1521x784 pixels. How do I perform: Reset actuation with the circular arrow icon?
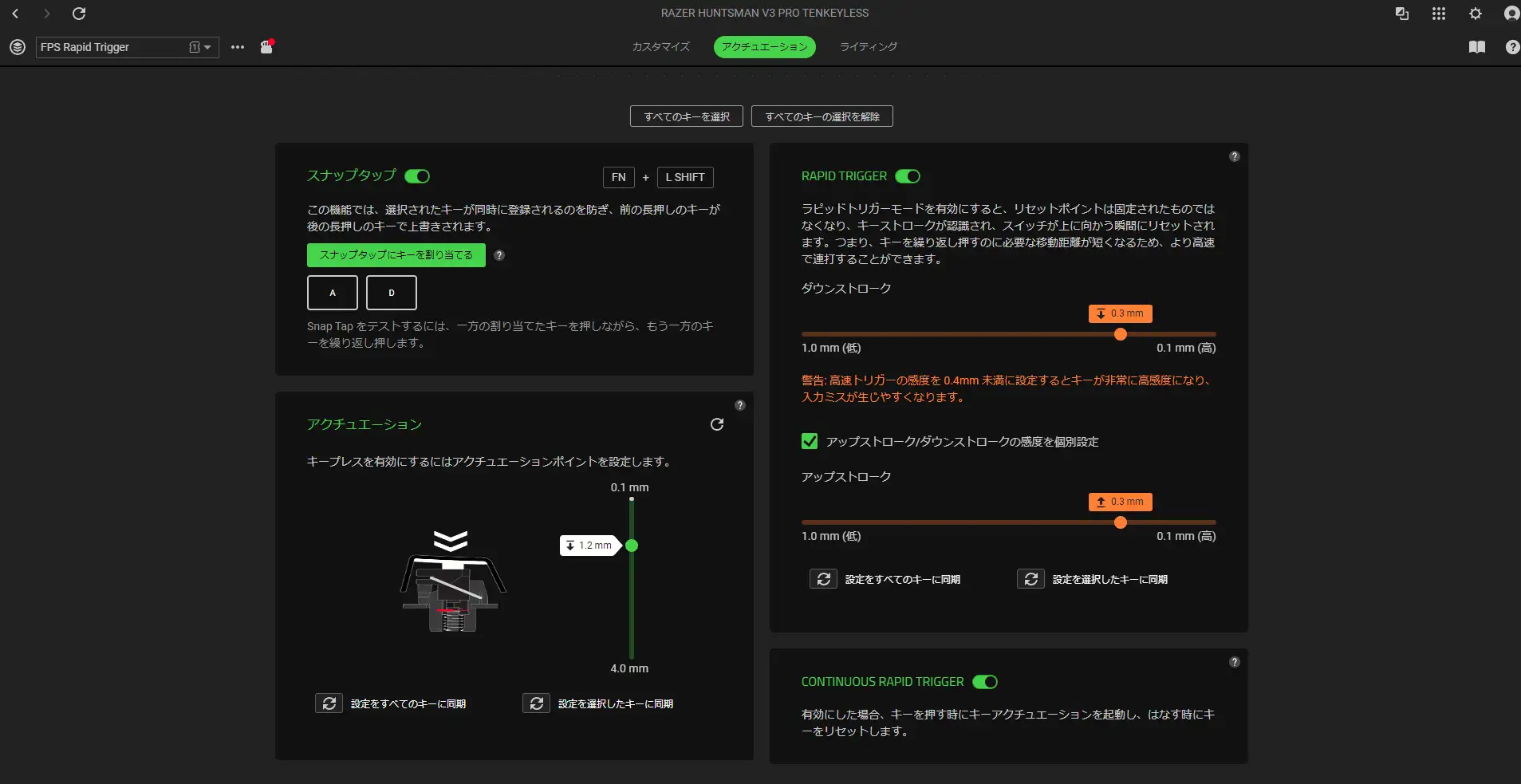[x=717, y=424]
